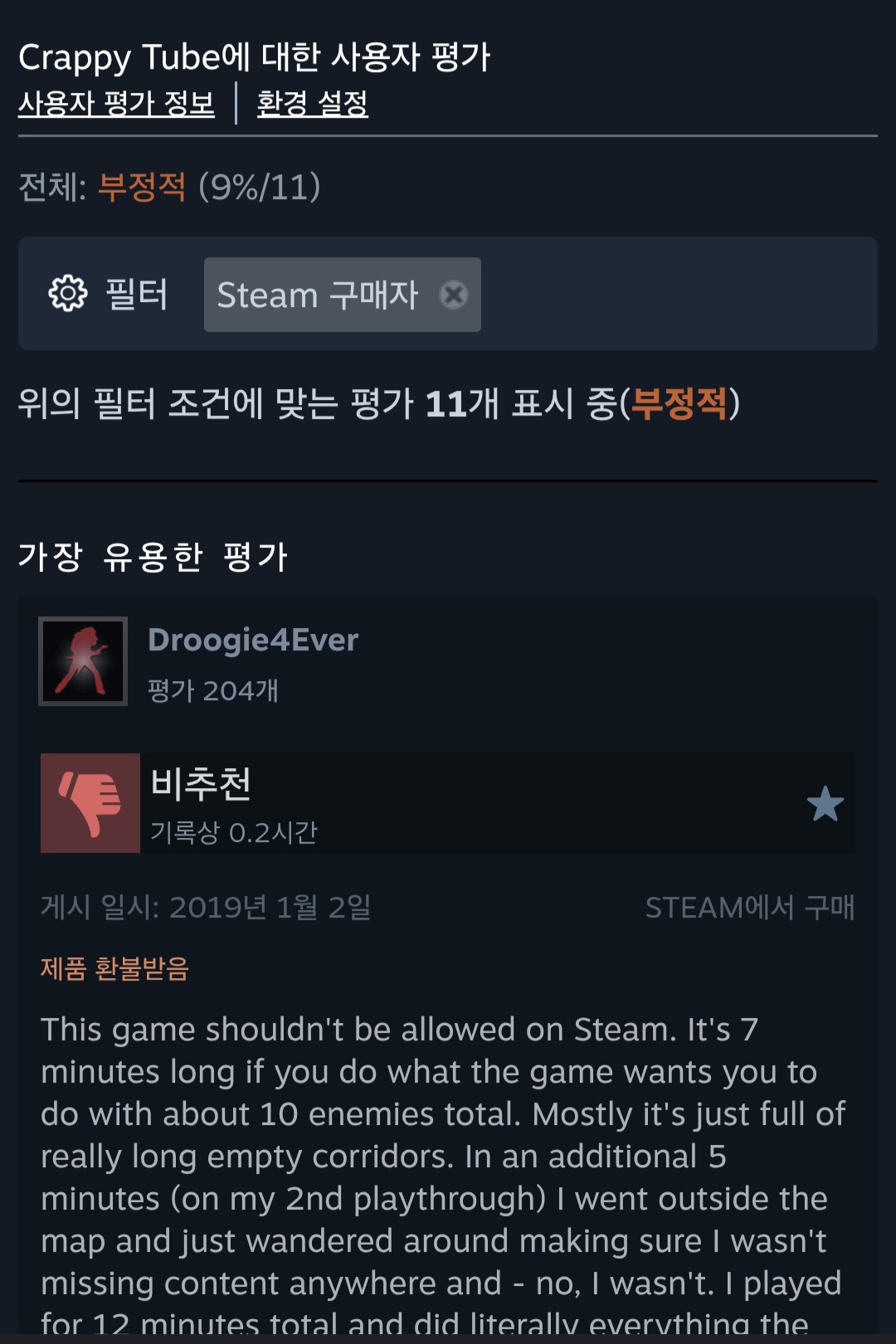Open Droogie4Ever's avatar image
Image resolution: width=896 pixels, height=1344 pixels.
(x=83, y=661)
